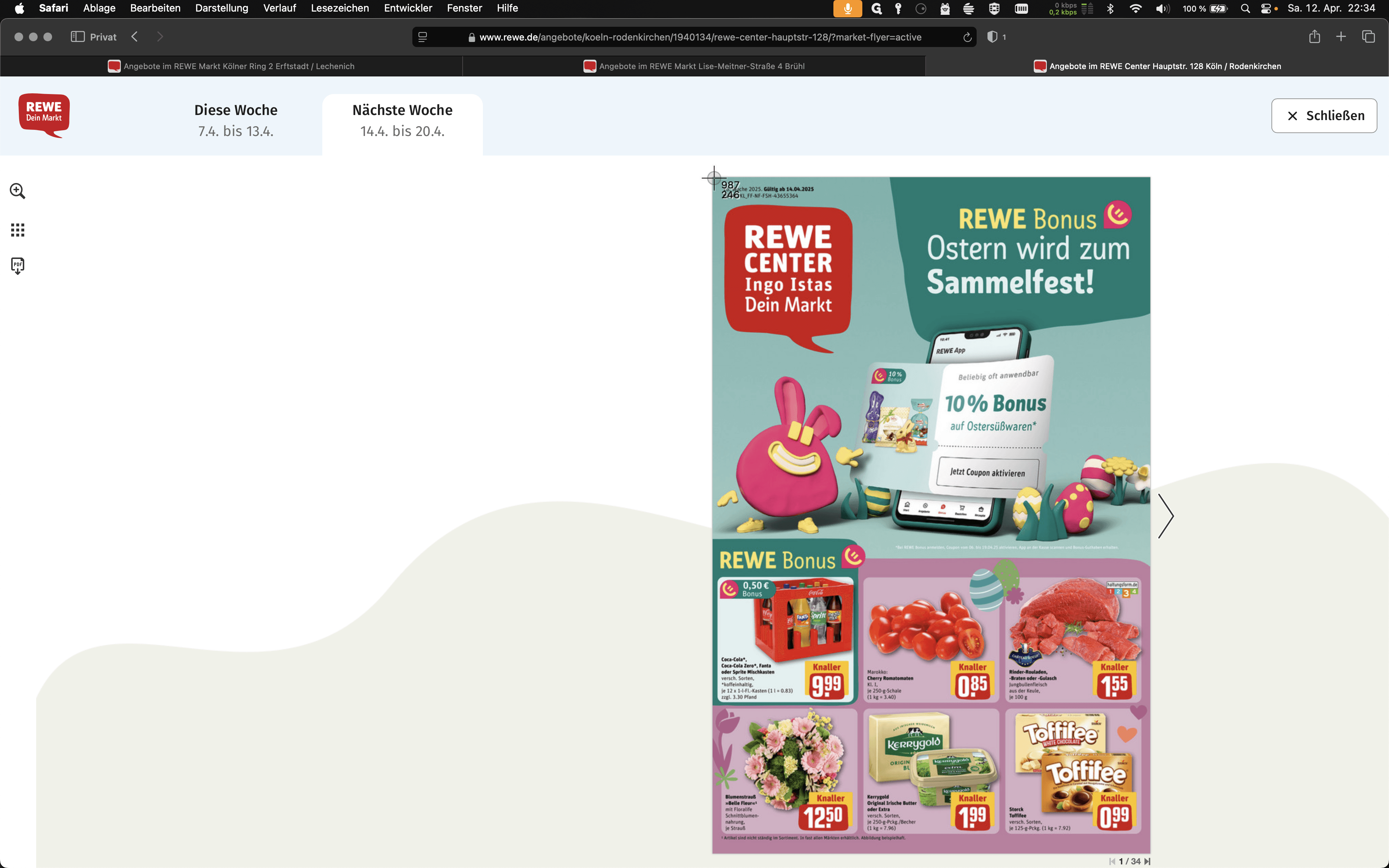
Task: Open the Fenster menu
Action: tap(464, 8)
